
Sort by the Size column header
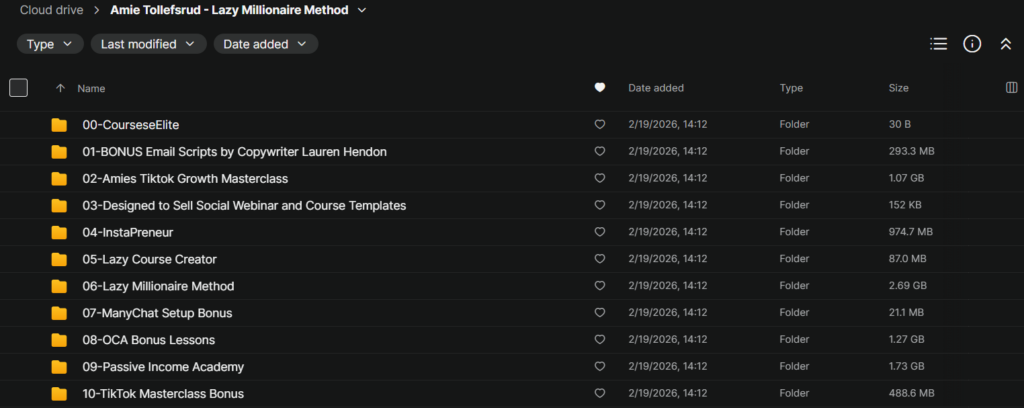click(x=898, y=88)
